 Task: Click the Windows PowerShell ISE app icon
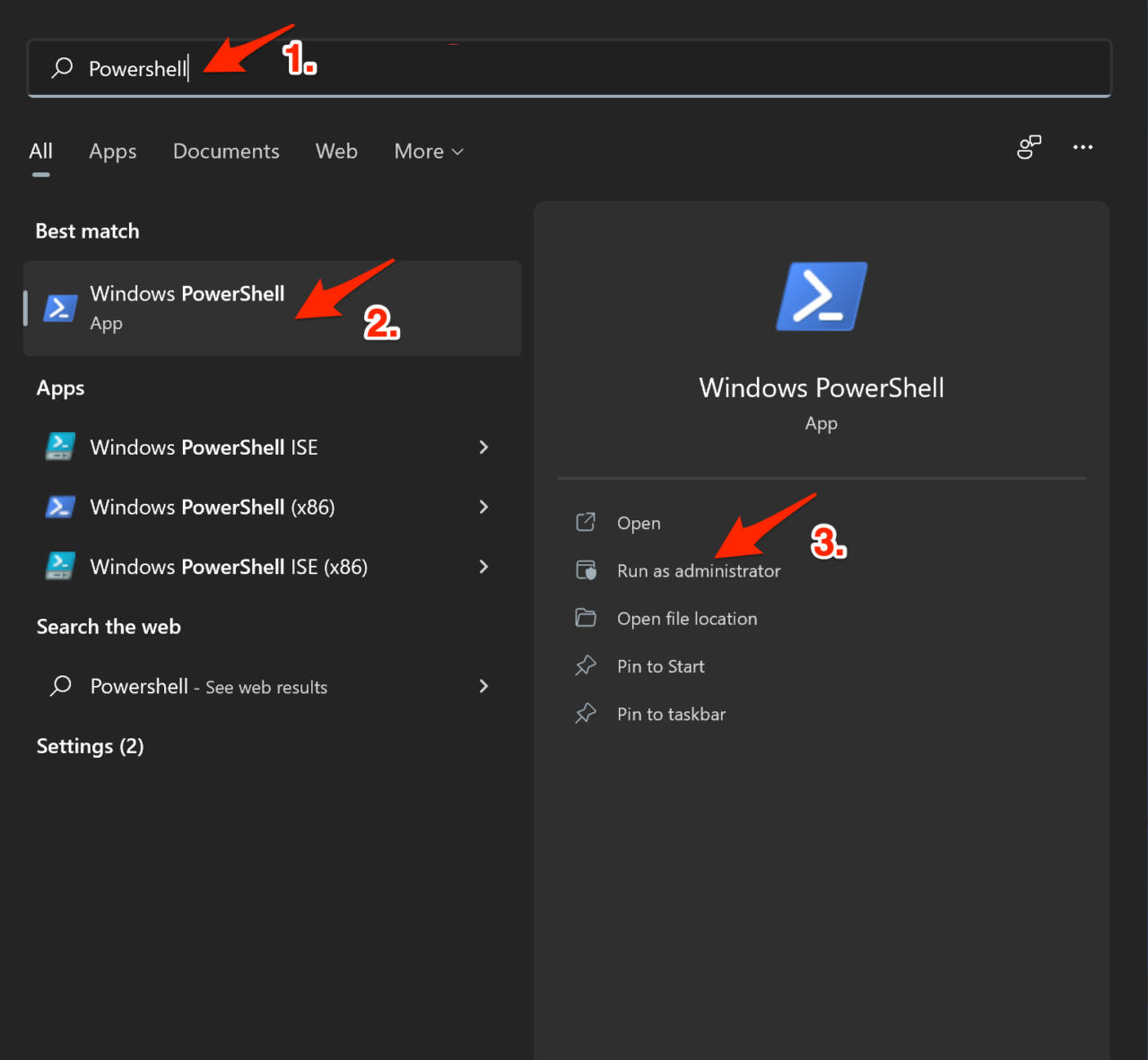[x=60, y=447]
